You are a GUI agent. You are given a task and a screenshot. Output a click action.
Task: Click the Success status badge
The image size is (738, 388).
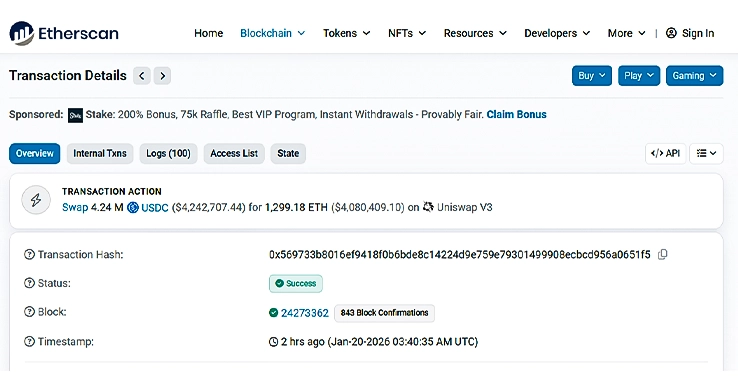coord(296,283)
